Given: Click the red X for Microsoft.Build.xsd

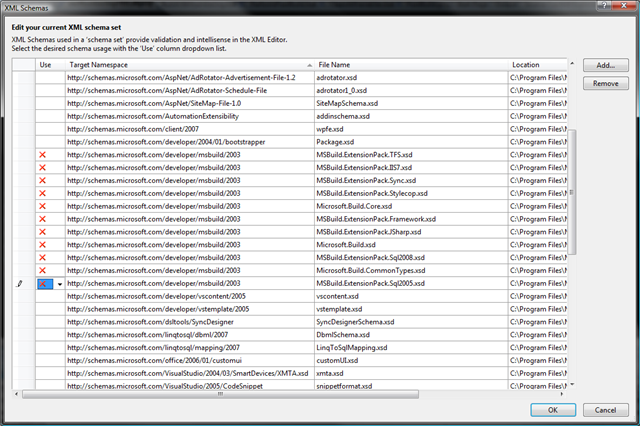Looking at the screenshot, I should (42, 245).
